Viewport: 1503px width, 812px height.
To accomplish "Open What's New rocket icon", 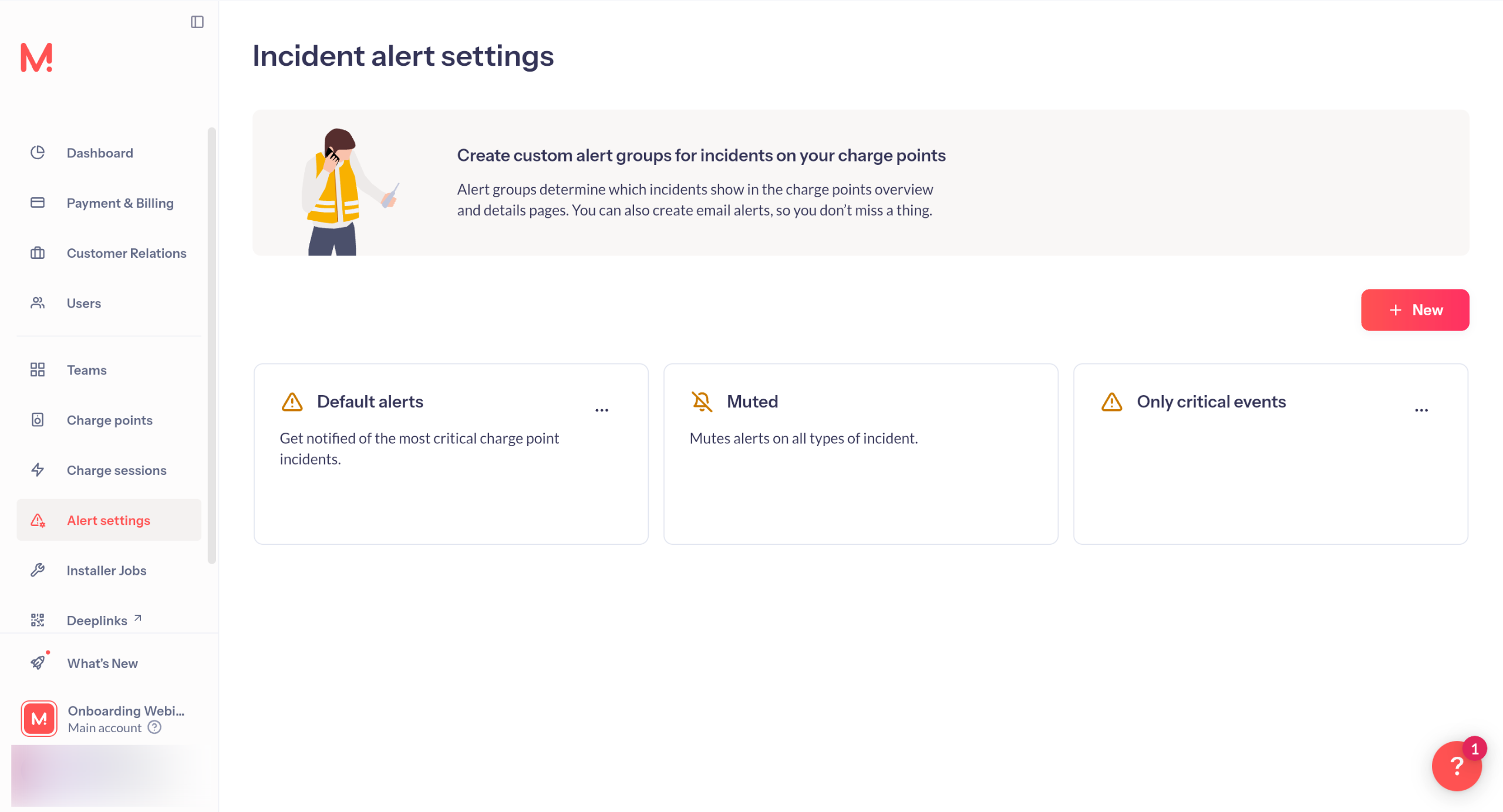I will [x=38, y=663].
